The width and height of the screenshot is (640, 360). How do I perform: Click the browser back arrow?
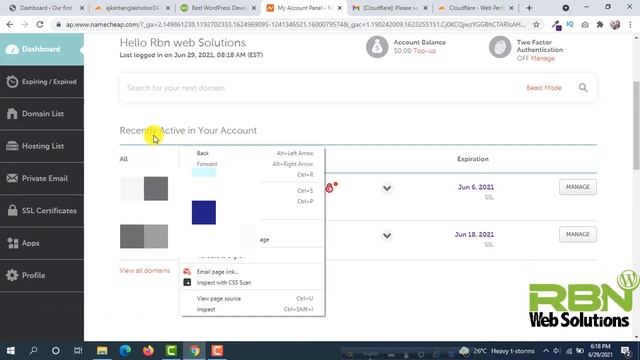click(10, 24)
